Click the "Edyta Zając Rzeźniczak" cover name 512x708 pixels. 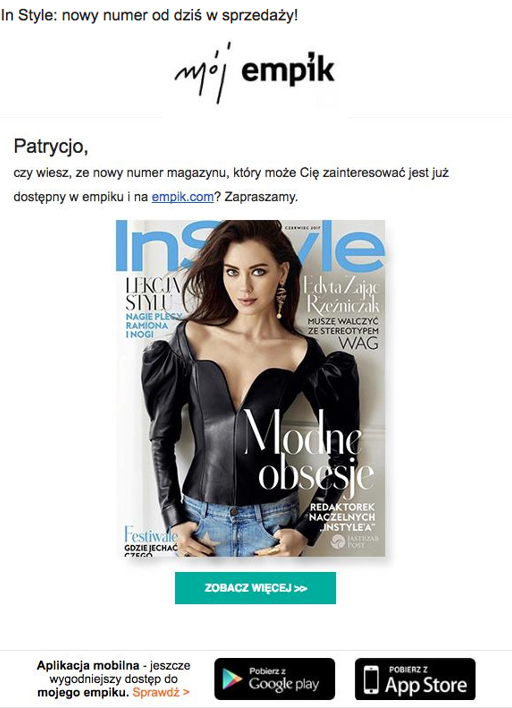point(341,295)
